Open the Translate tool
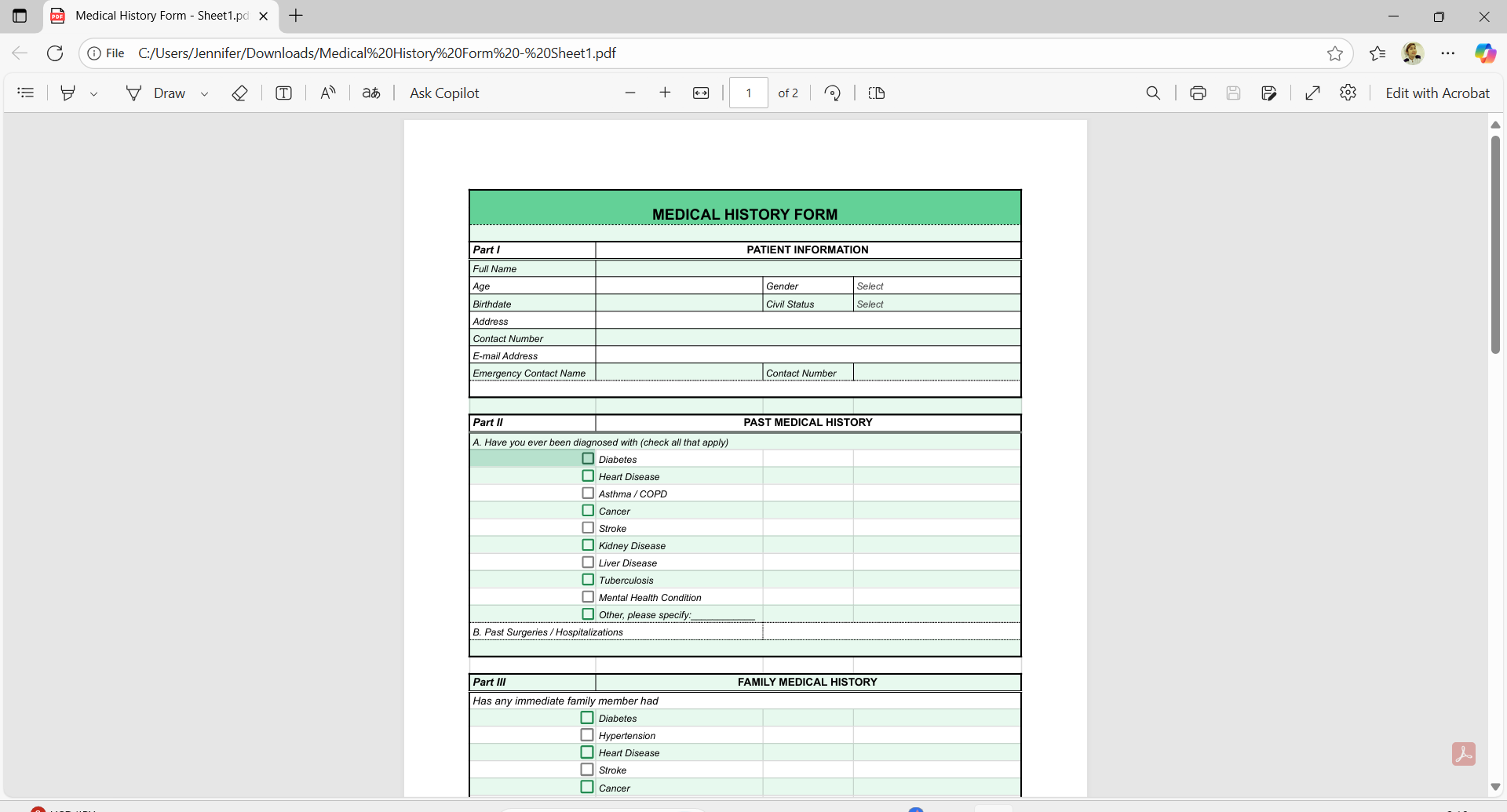1507x812 pixels. (x=371, y=93)
